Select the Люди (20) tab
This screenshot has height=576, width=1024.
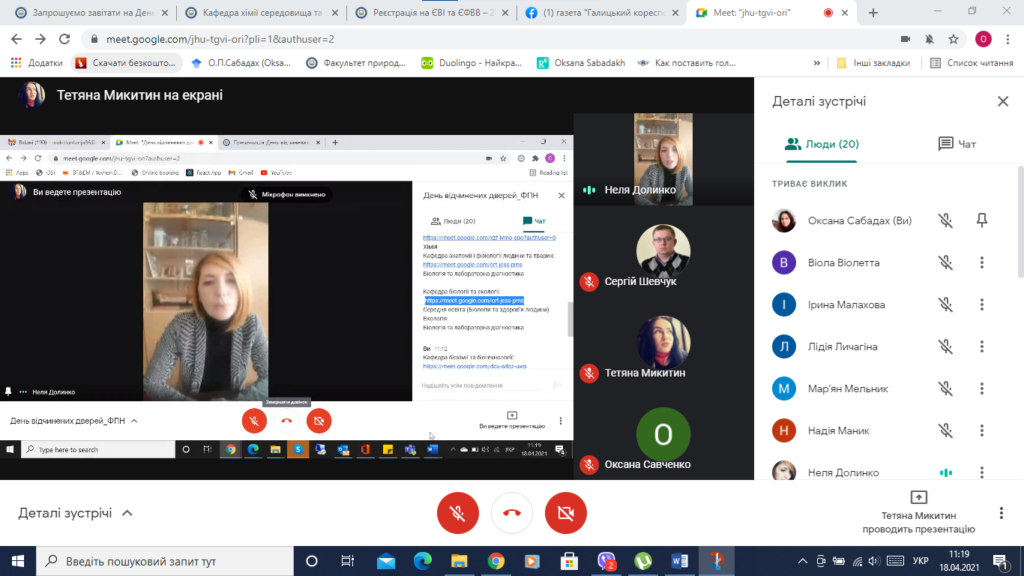tap(822, 144)
